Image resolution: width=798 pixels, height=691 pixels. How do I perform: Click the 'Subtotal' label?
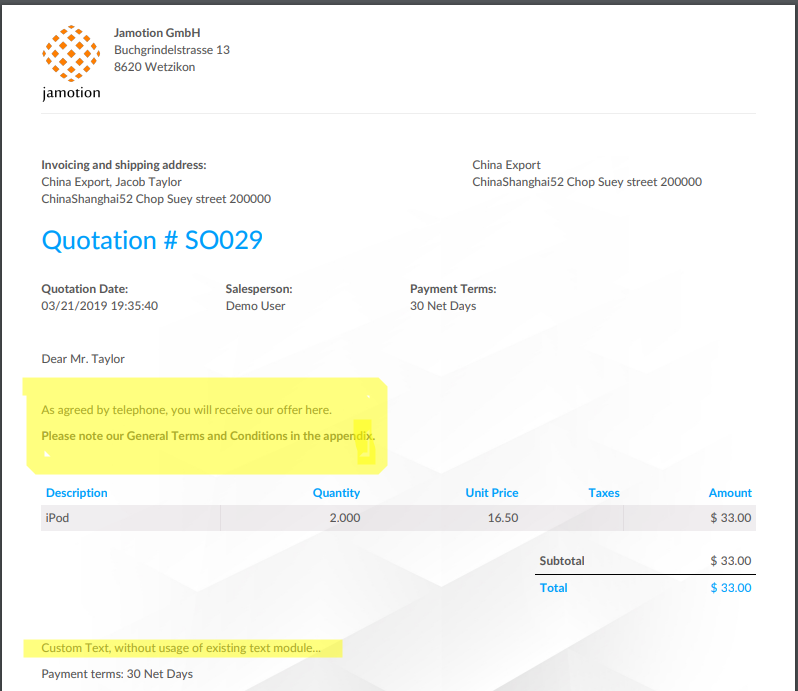[x=562, y=561]
